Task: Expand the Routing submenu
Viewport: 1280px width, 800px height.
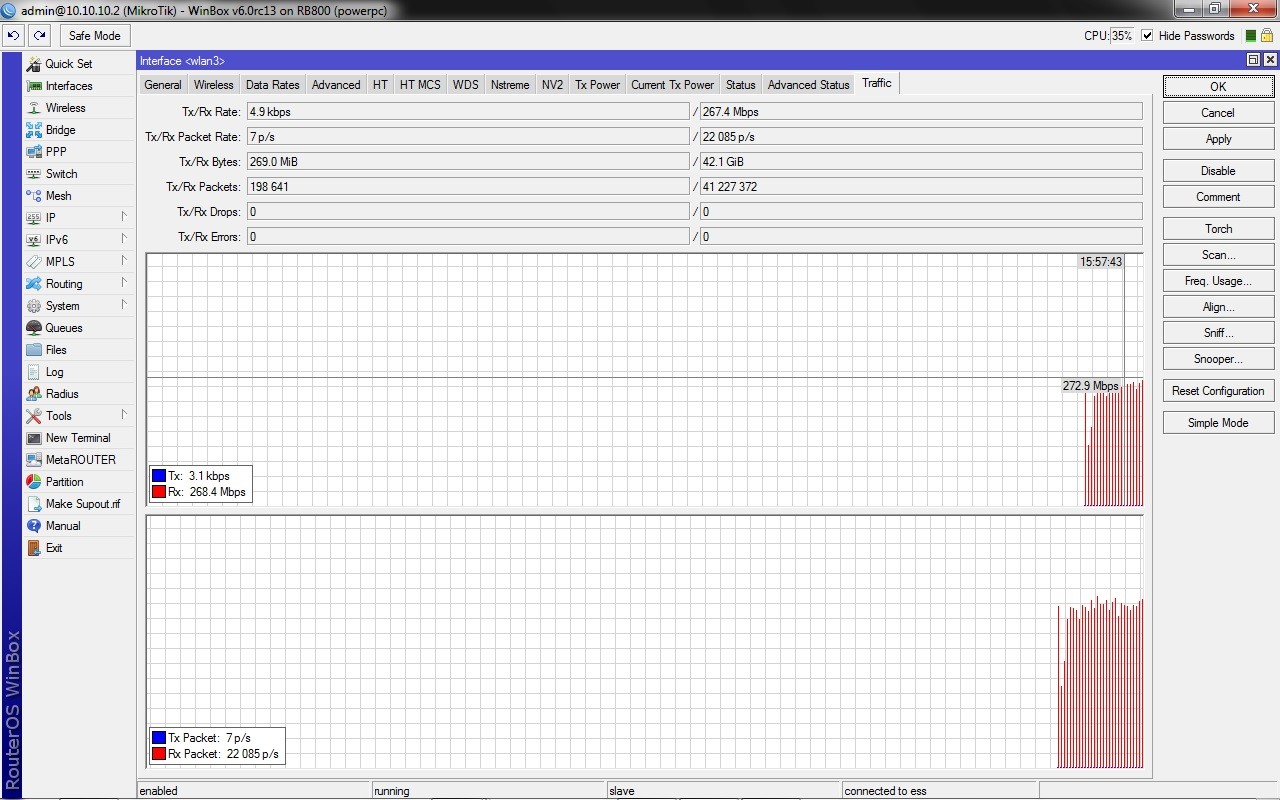Action: pyautogui.click(x=124, y=283)
